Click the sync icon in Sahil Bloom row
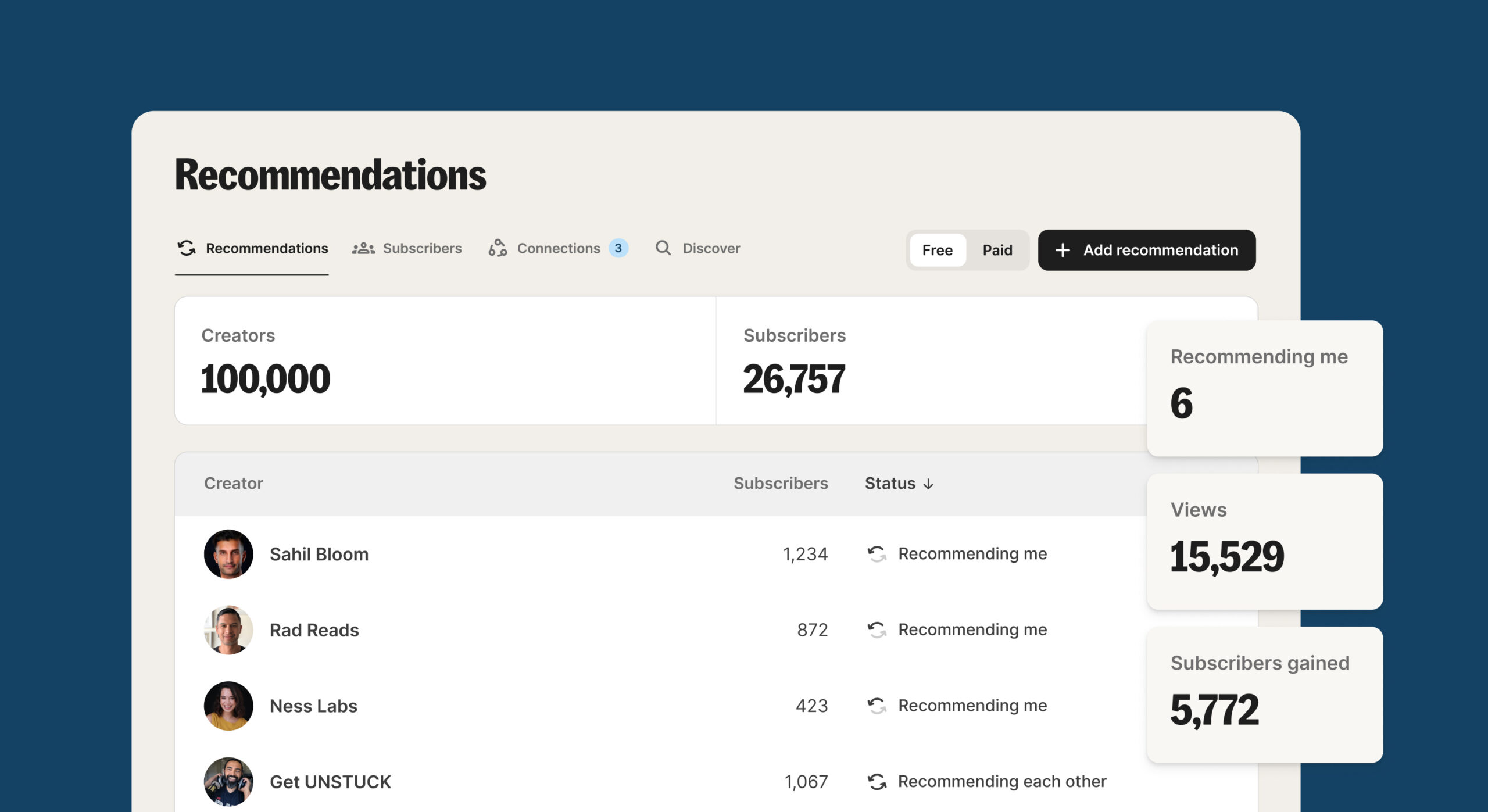The width and height of the screenshot is (1488, 812). click(x=877, y=554)
